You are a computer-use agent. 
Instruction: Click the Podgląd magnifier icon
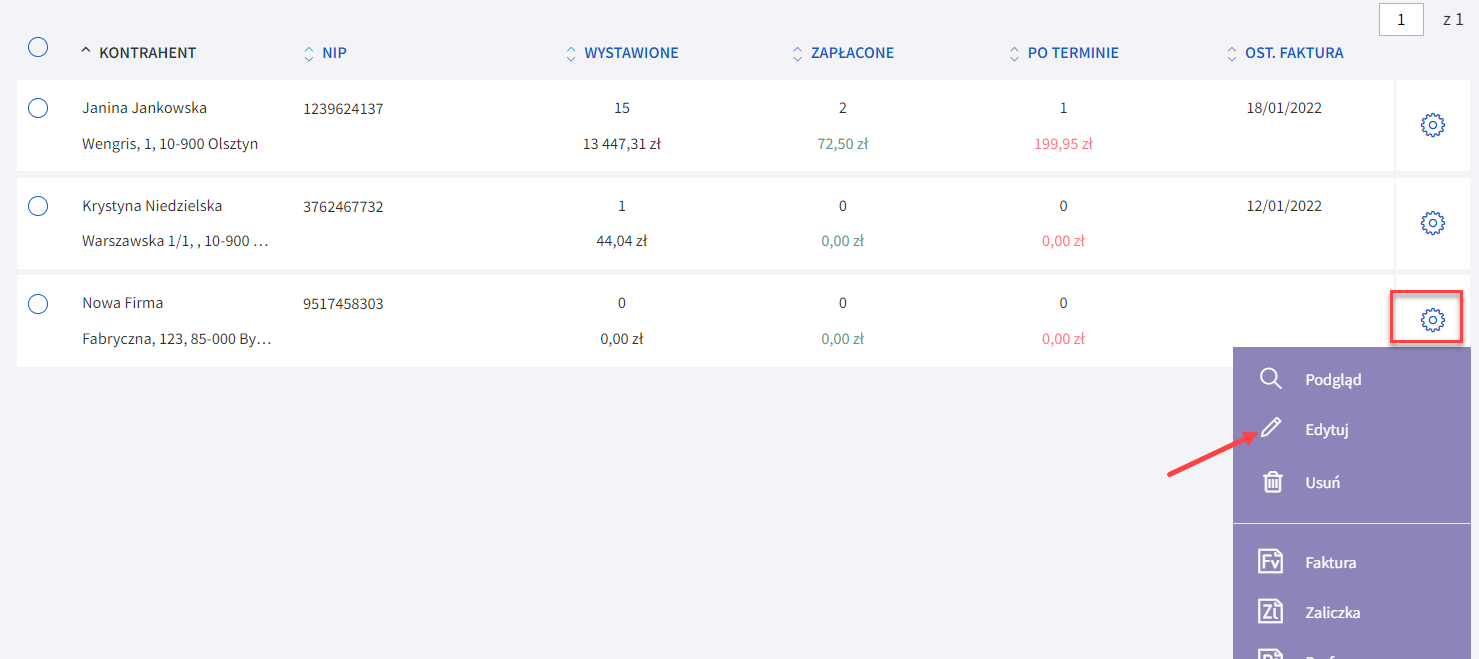(x=1270, y=379)
